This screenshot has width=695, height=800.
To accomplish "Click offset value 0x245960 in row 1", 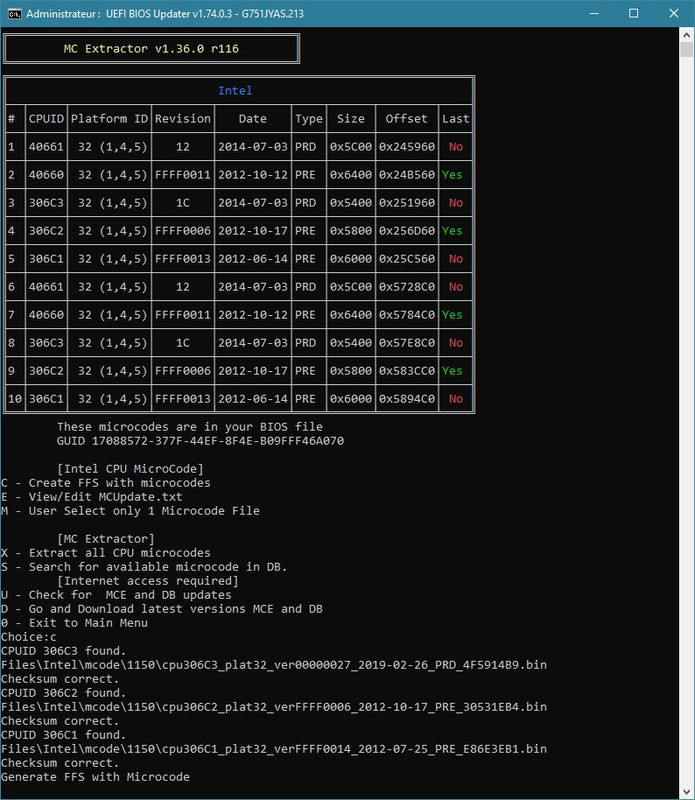I will pyautogui.click(x=407, y=147).
